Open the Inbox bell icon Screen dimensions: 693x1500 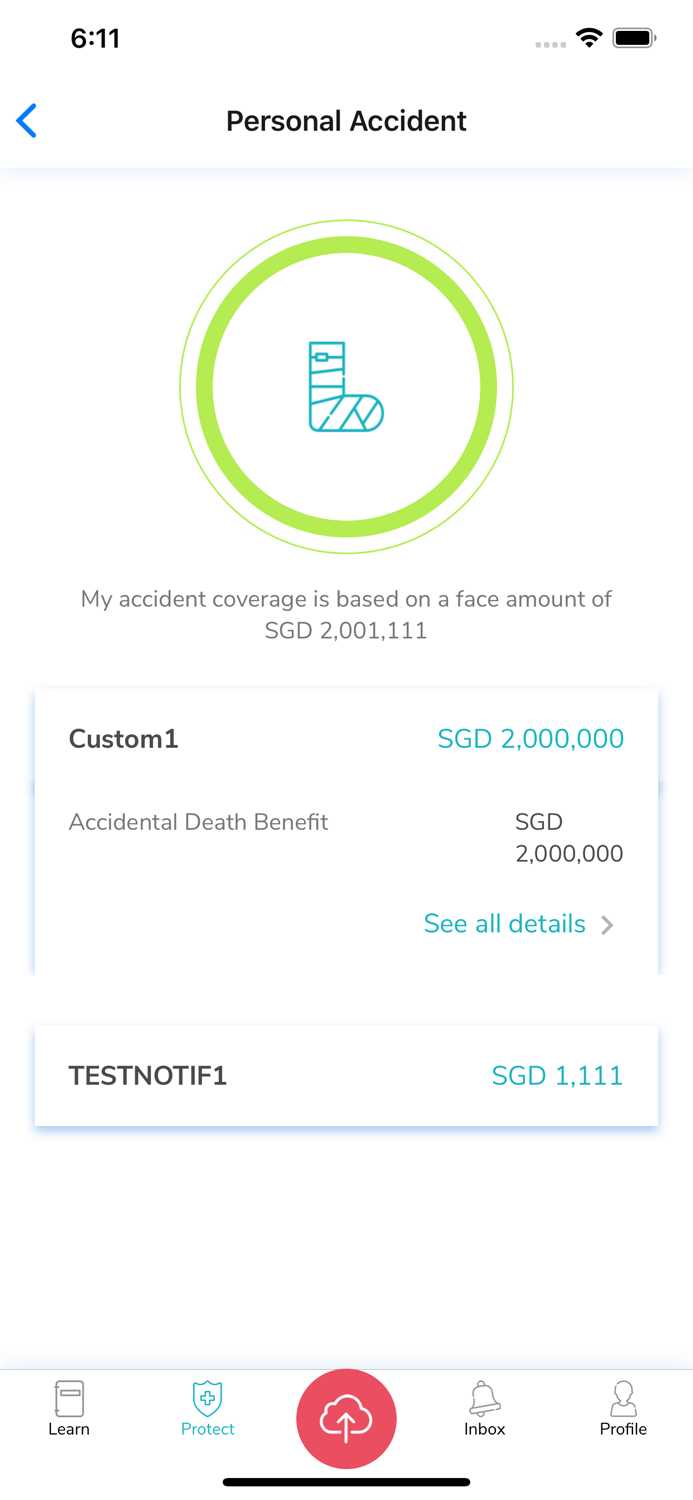[x=484, y=1398]
